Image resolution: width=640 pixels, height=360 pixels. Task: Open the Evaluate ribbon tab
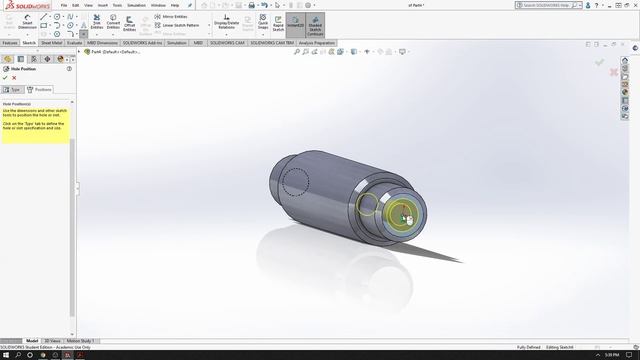pos(74,43)
